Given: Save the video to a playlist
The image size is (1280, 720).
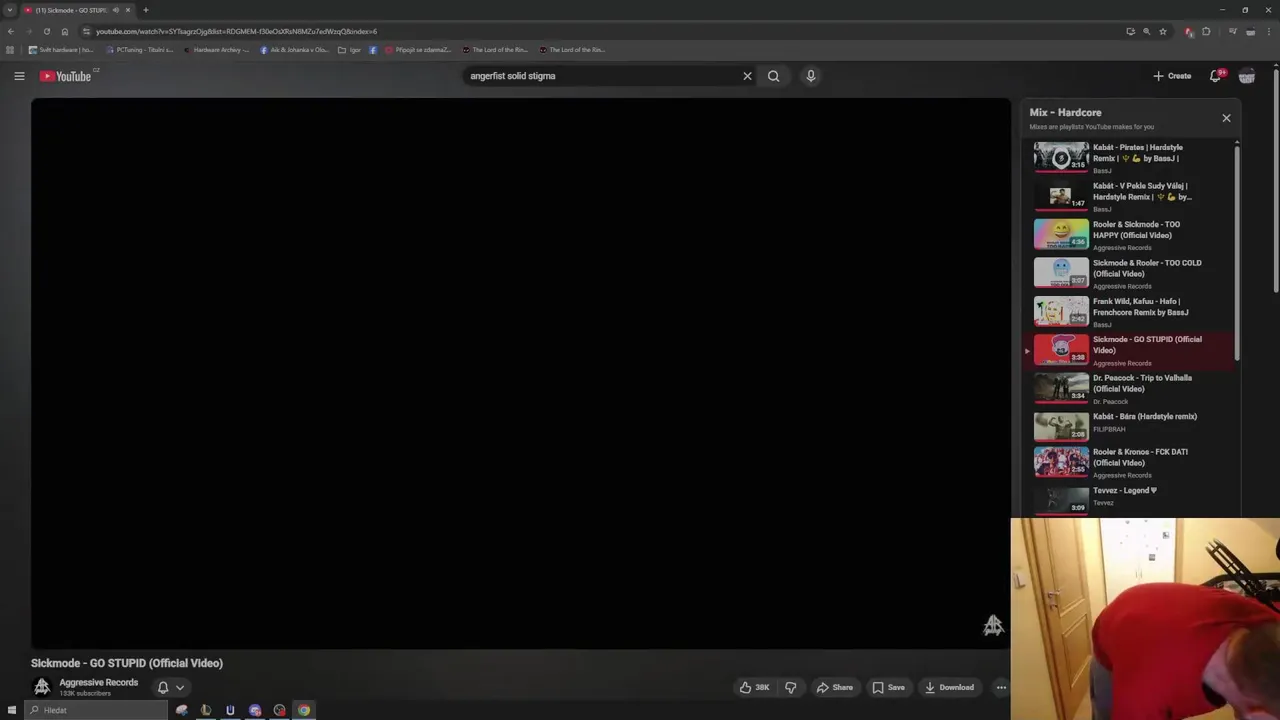Looking at the screenshot, I should click(889, 687).
